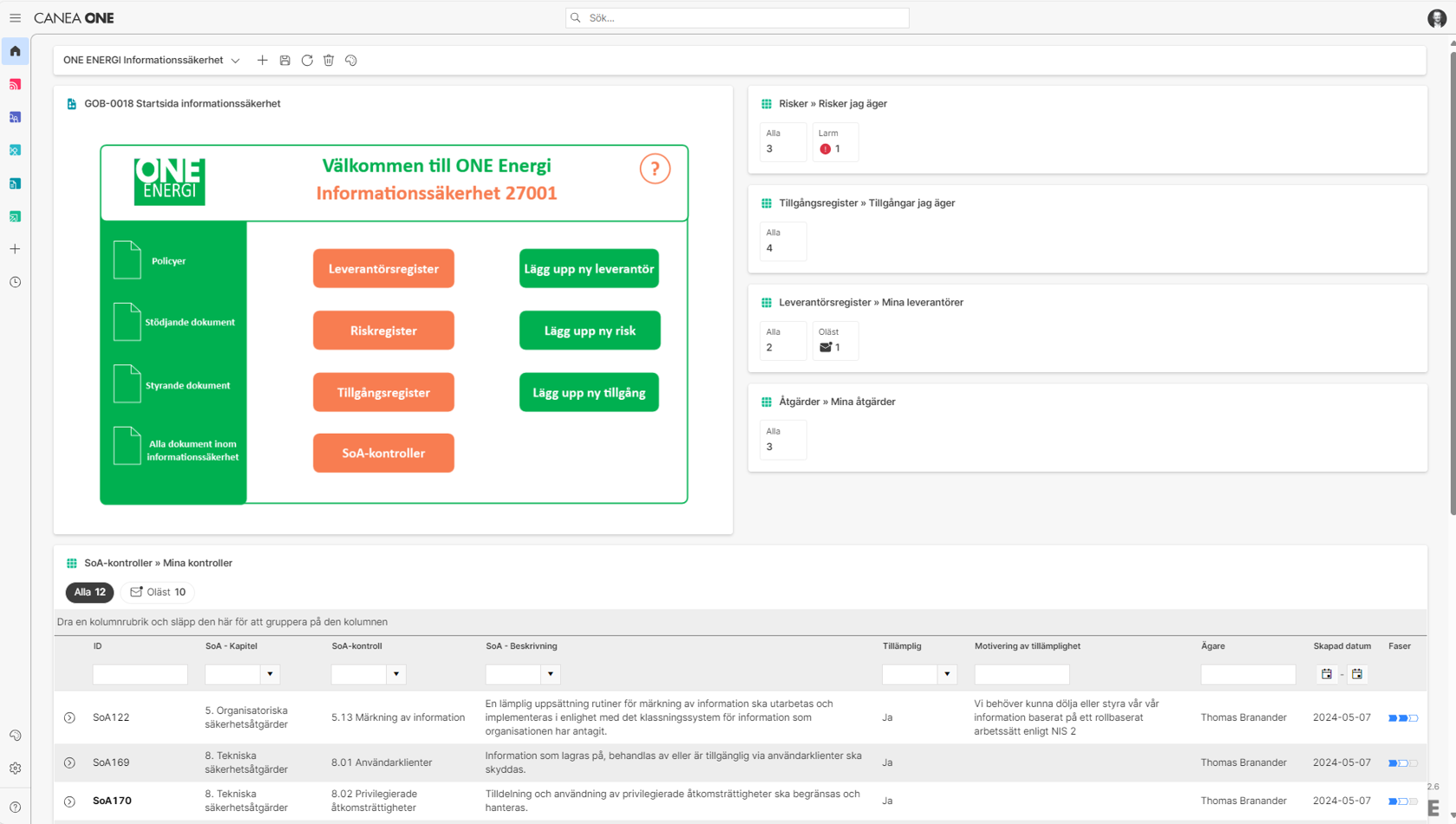Select the Alla 12 filter tab
The width and height of the screenshot is (1456, 824).
tap(89, 592)
